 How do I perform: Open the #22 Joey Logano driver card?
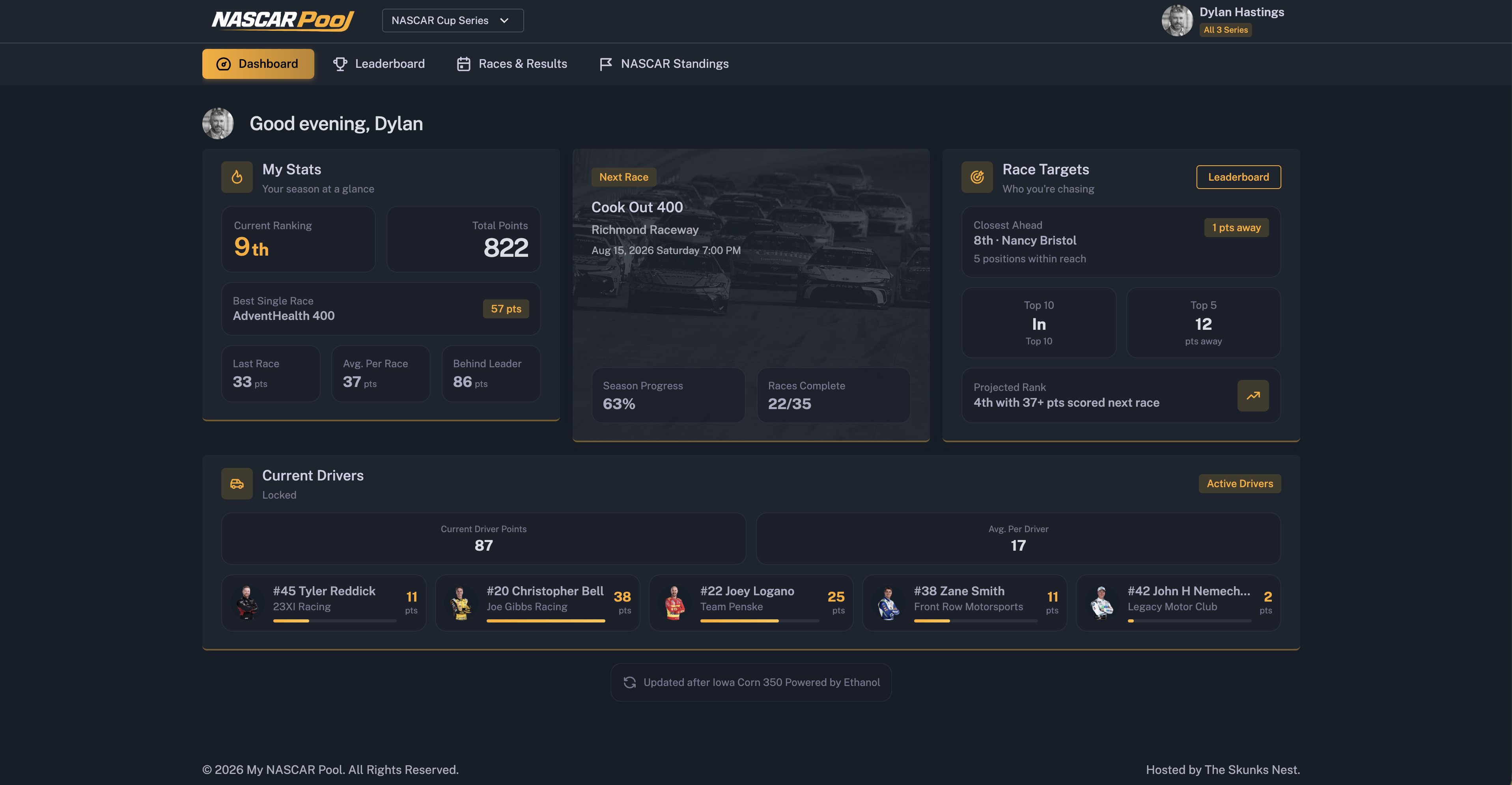pyautogui.click(x=751, y=603)
